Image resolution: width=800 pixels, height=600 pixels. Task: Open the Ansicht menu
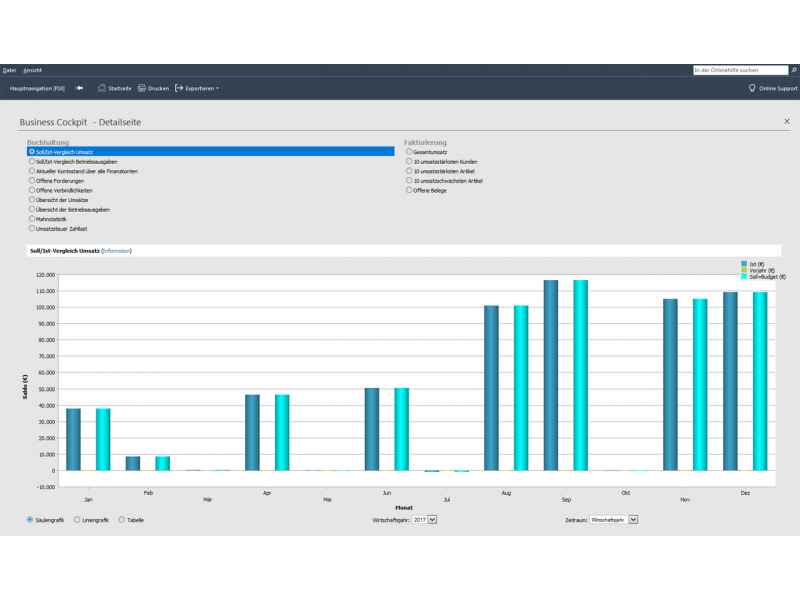tap(32, 70)
